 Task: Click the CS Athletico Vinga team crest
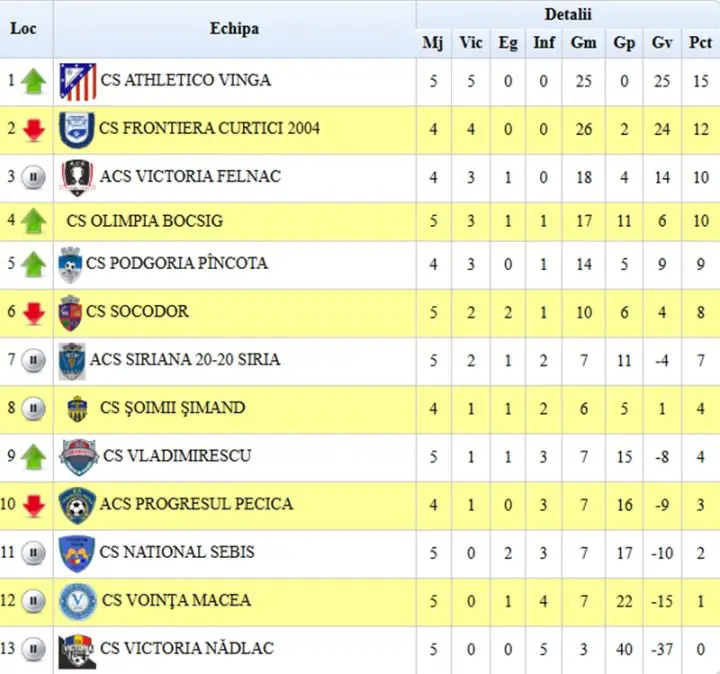[x=78, y=82]
